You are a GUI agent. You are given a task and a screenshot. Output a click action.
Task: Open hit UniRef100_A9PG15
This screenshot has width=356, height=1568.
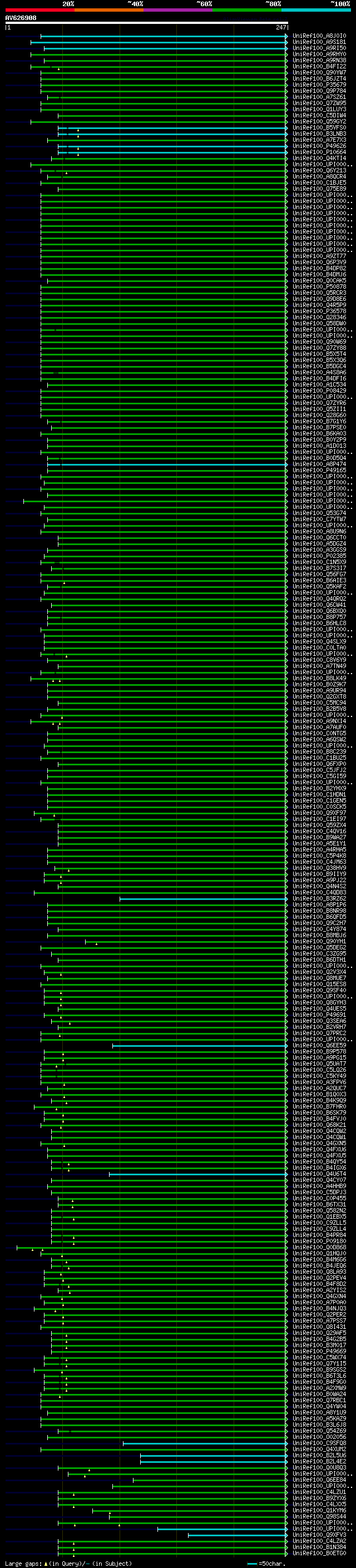319,1057
